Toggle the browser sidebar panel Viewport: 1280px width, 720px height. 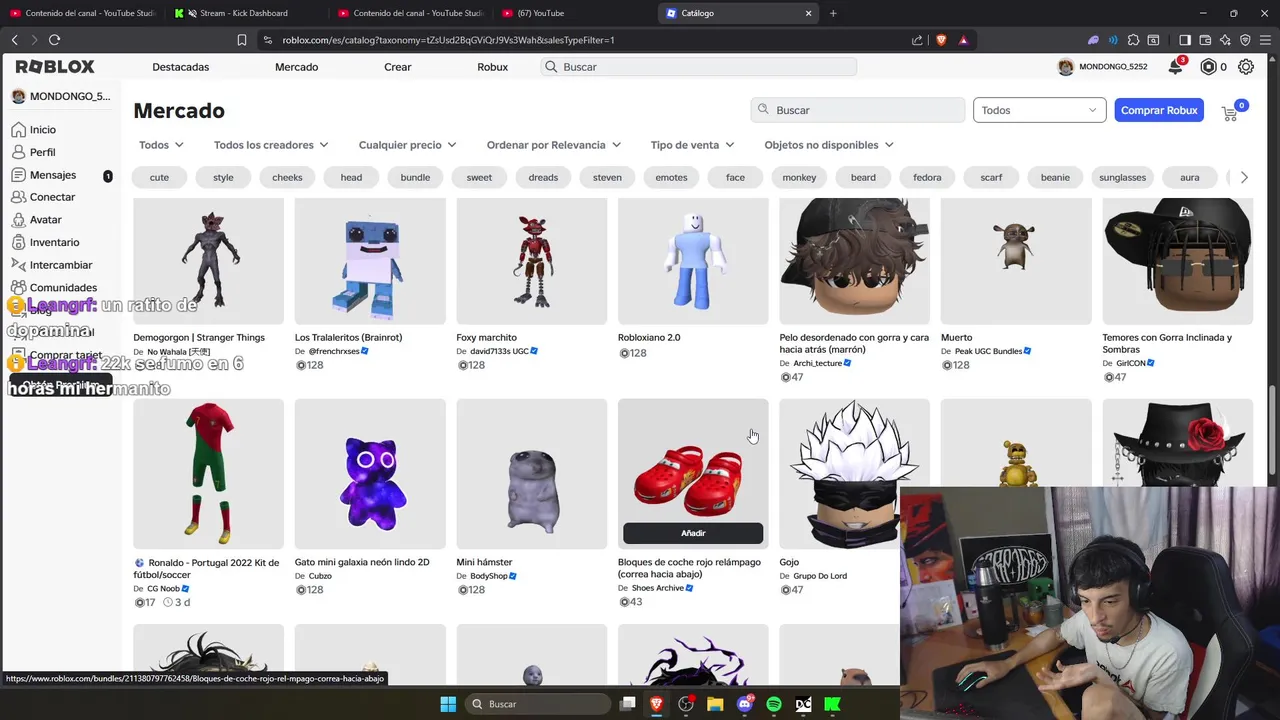coord(1185,40)
